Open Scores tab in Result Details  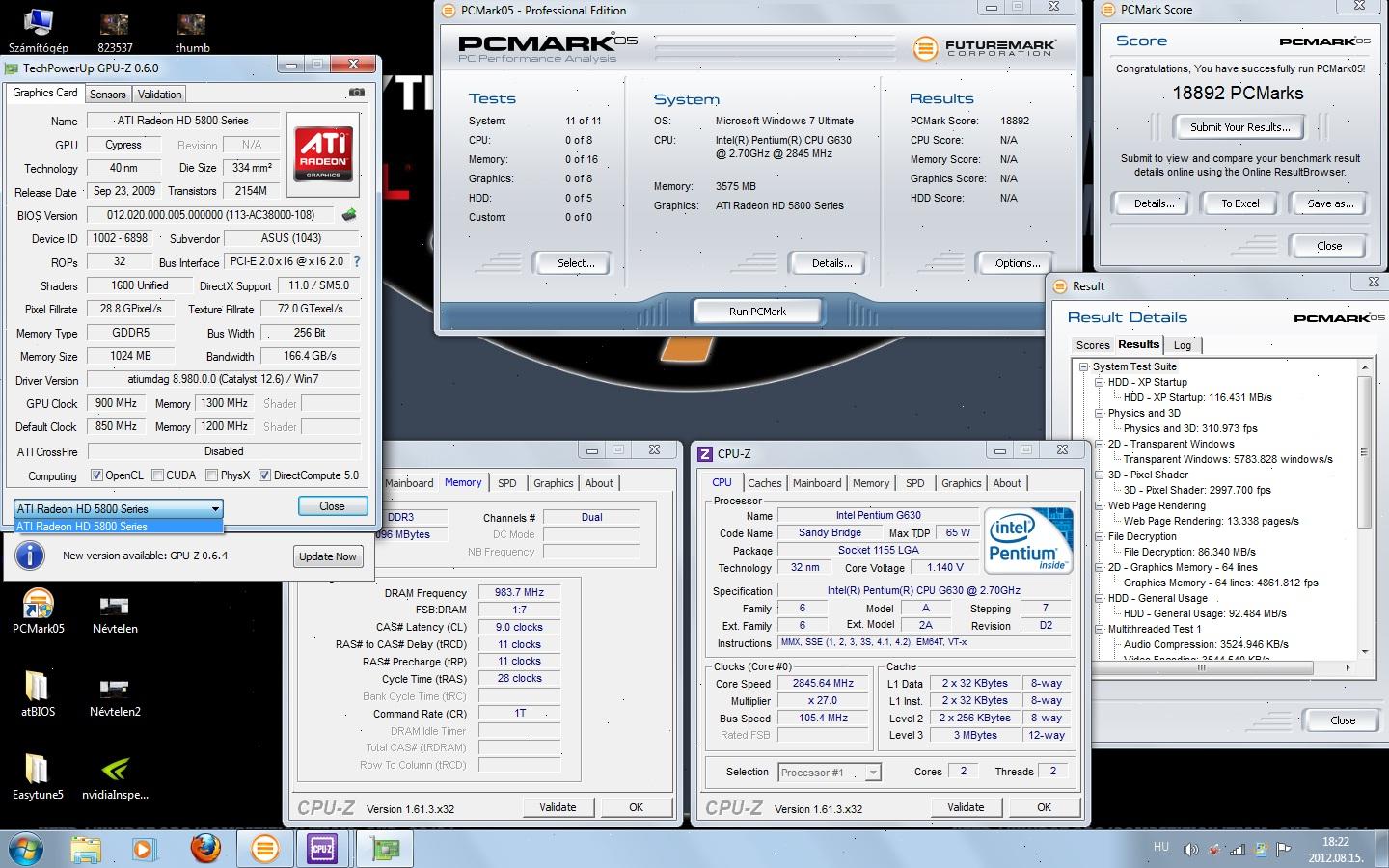click(x=1093, y=345)
